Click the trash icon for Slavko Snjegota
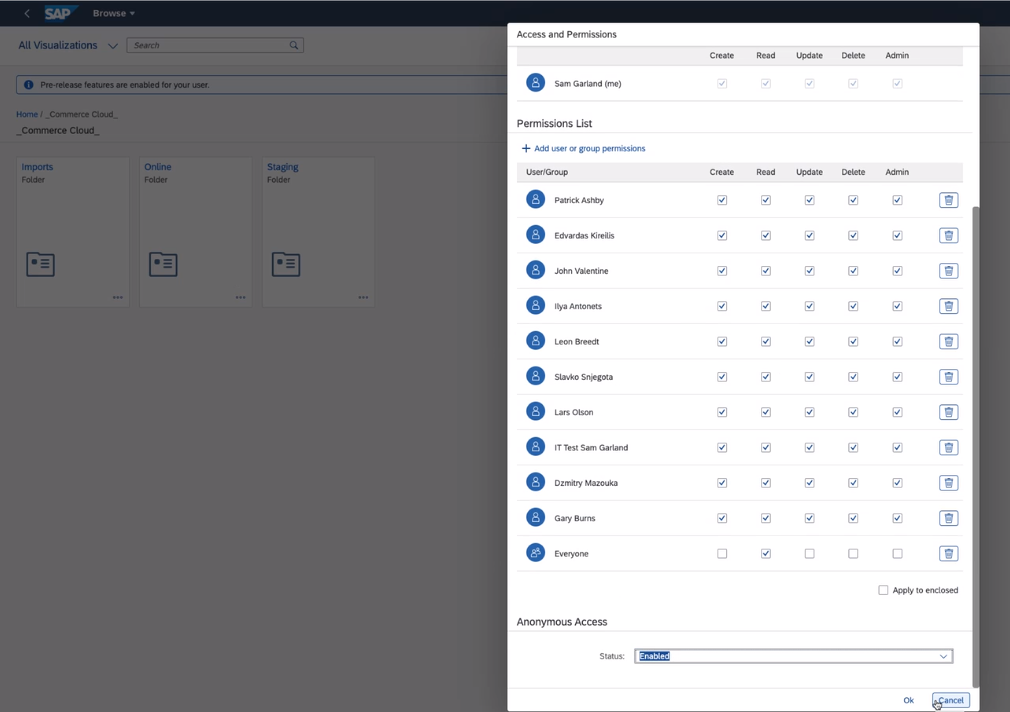The width and height of the screenshot is (1010, 712). [x=948, y=377]
